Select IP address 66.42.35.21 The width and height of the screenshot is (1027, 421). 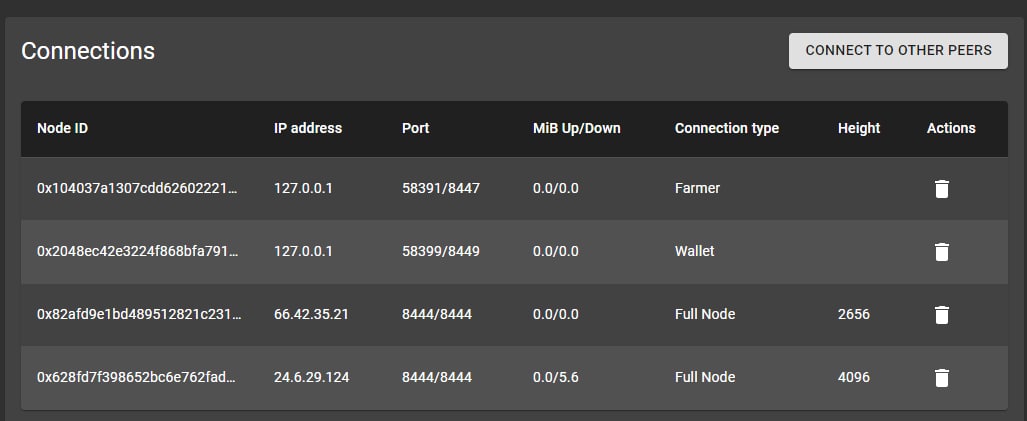pos(311,314)
